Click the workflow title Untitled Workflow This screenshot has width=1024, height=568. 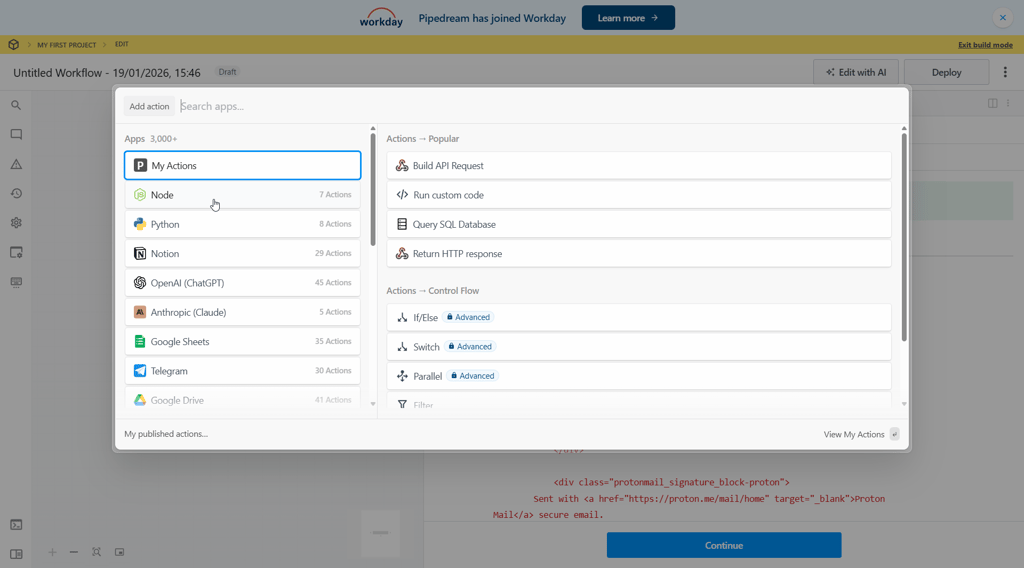click(106, 72)
